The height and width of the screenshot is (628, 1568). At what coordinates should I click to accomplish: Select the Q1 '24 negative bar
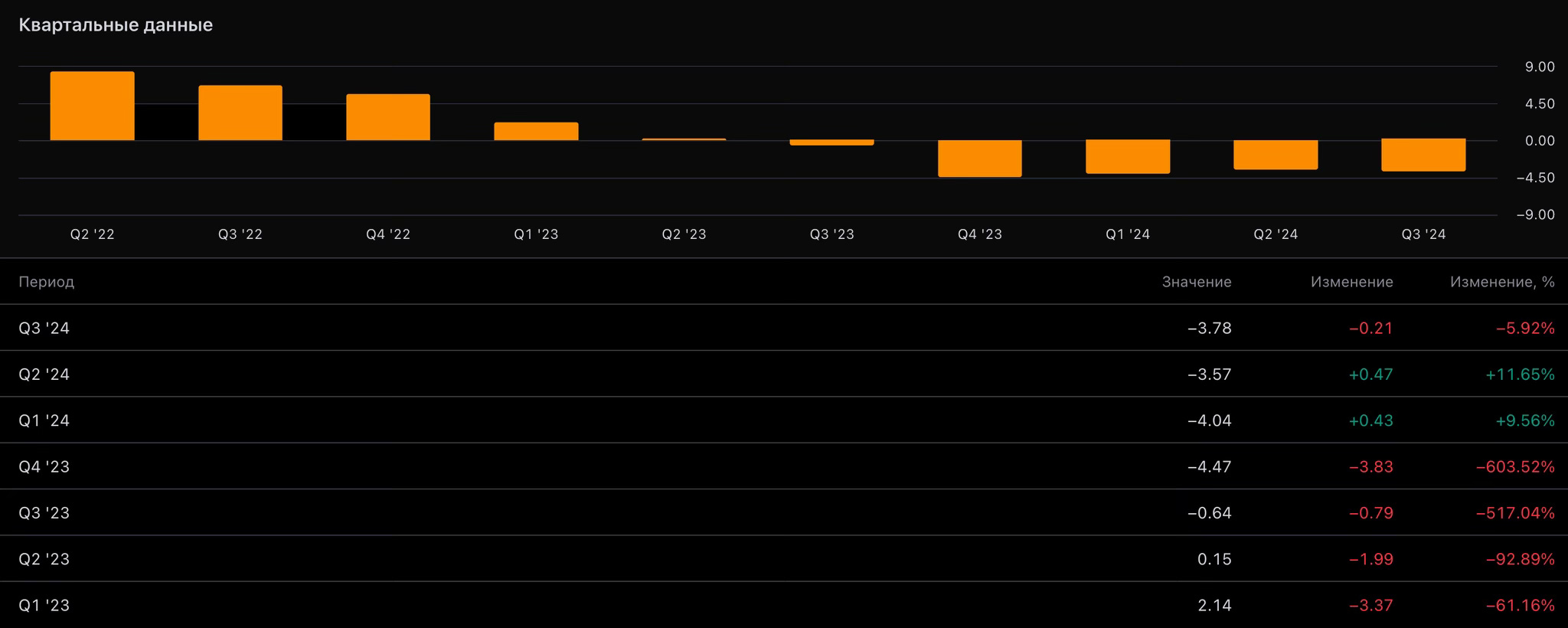(1128, 157)
